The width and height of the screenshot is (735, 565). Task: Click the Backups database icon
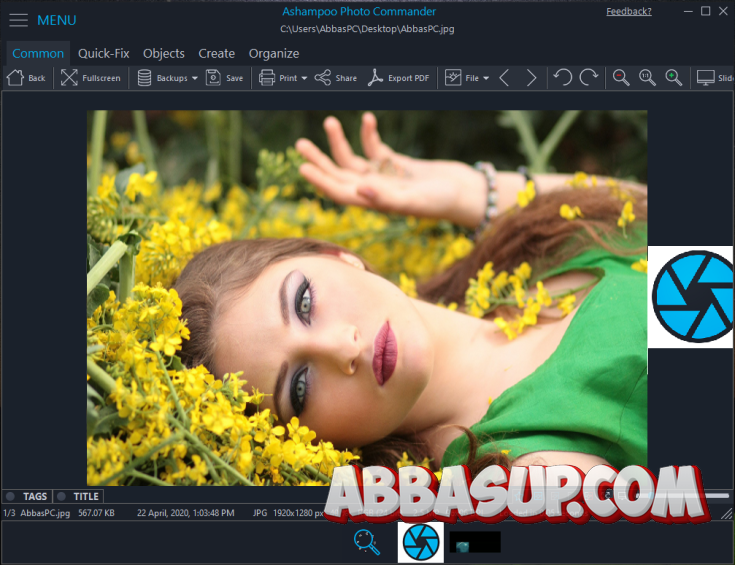(144, 78)
